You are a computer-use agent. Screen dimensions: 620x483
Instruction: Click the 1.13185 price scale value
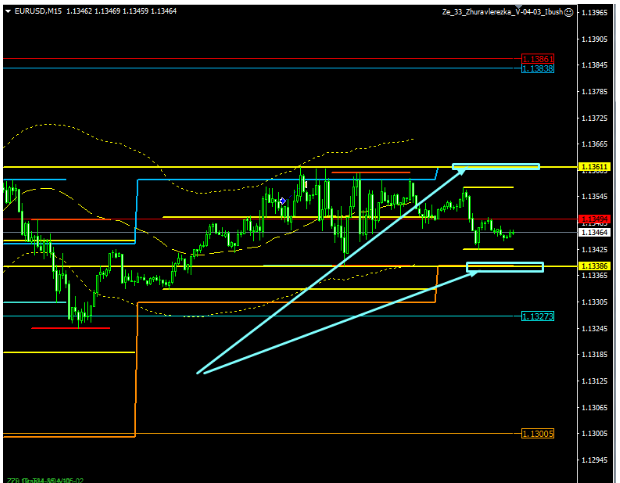pyautogui.click(x=594, y=355)
